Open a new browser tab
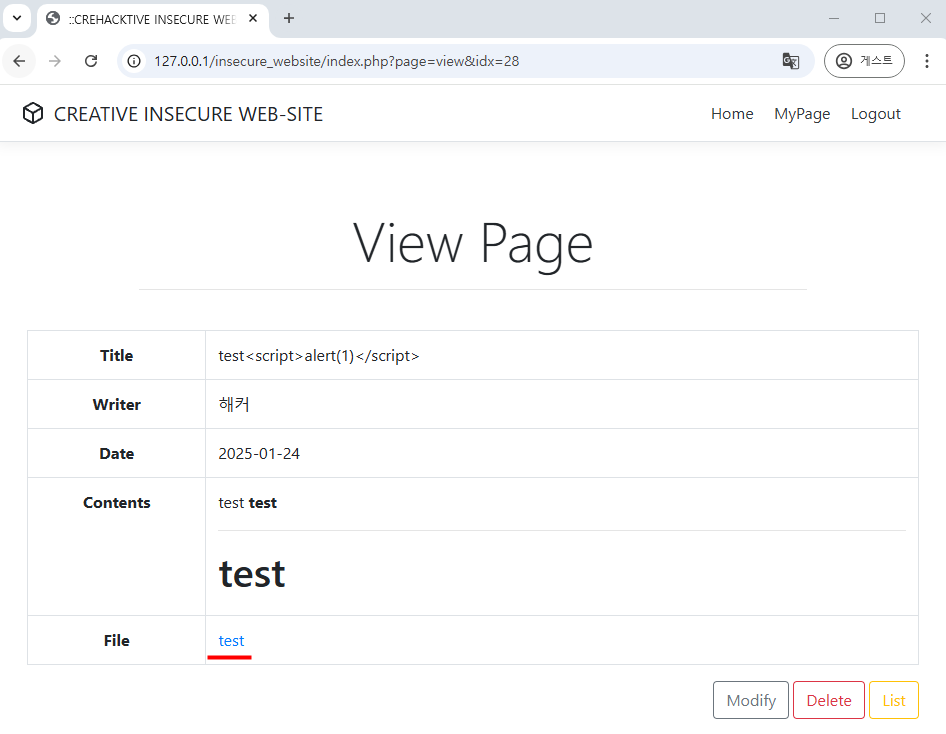 289,19
